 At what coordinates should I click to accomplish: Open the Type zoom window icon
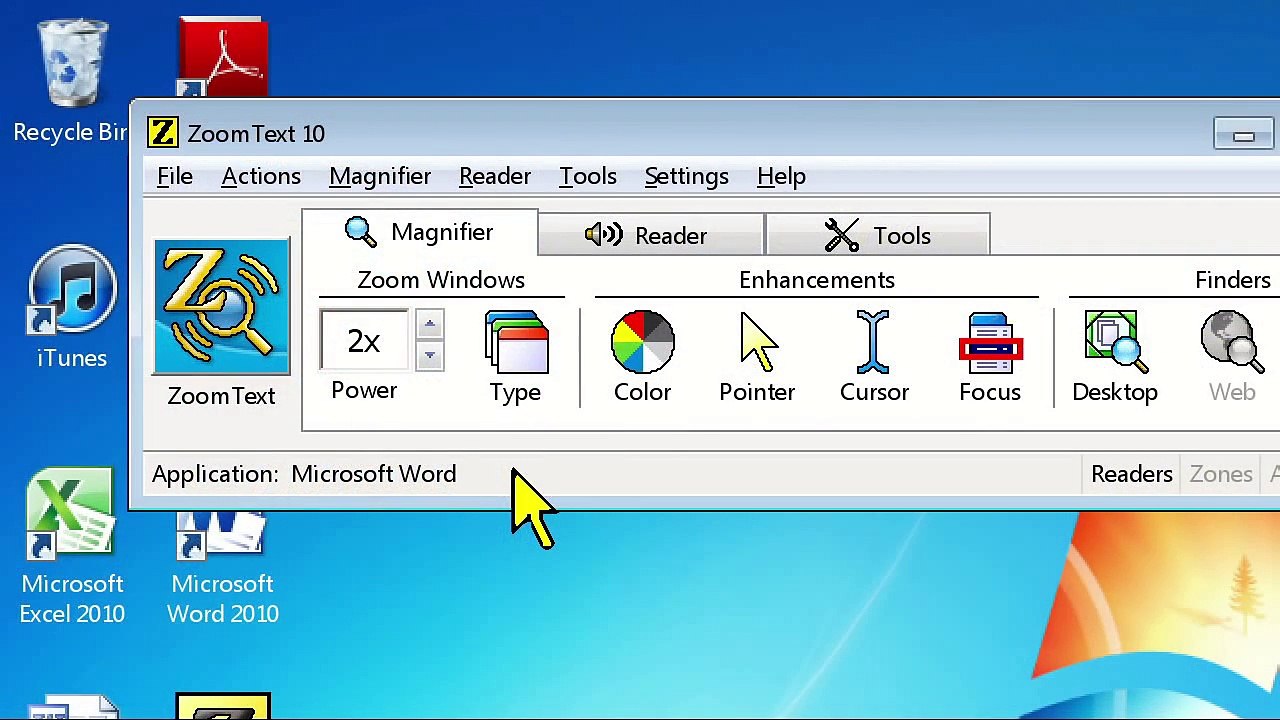point(516,342)
